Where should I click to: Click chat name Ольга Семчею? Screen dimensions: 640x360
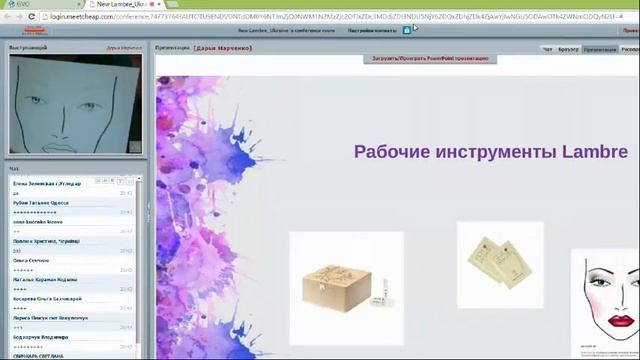[x=31, y=260]
